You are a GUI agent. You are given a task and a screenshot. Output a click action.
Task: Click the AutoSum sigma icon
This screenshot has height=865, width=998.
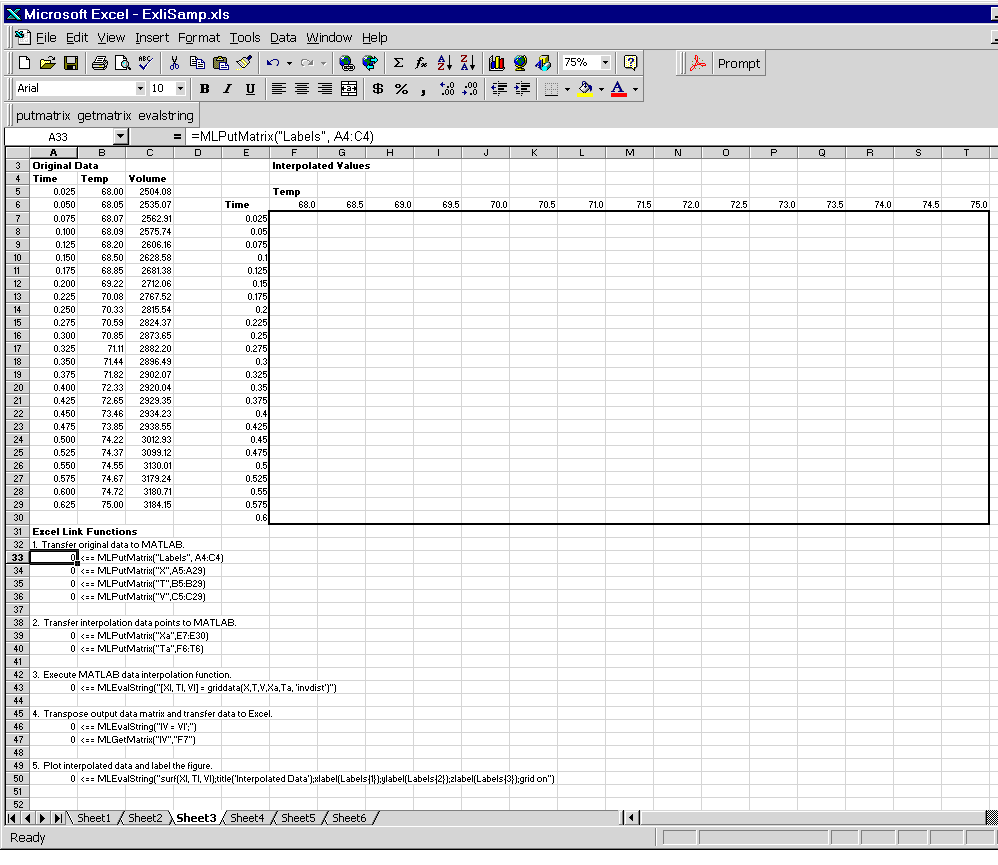point(398,63)
